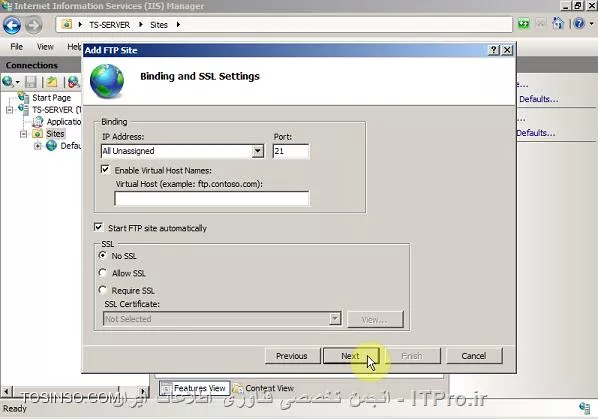
Task: Click the Cancel button
Action: click(x=474, y=356)
